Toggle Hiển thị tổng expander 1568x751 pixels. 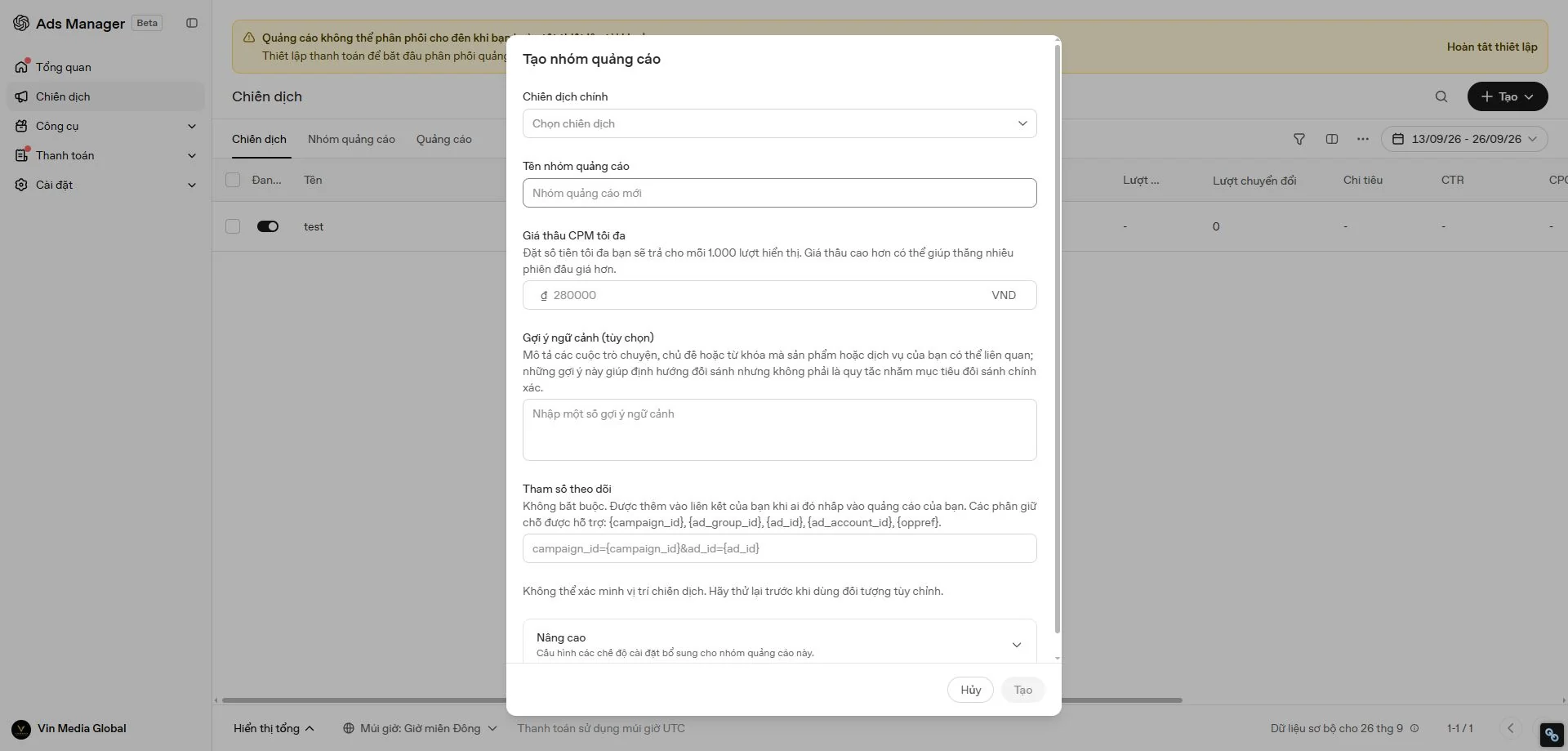(274, 728)
